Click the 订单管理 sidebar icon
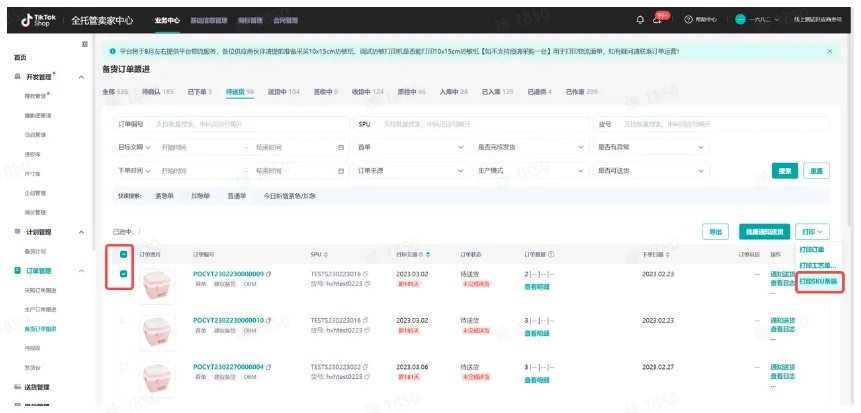This screenshot has height=413, width=861. (18, 271)
